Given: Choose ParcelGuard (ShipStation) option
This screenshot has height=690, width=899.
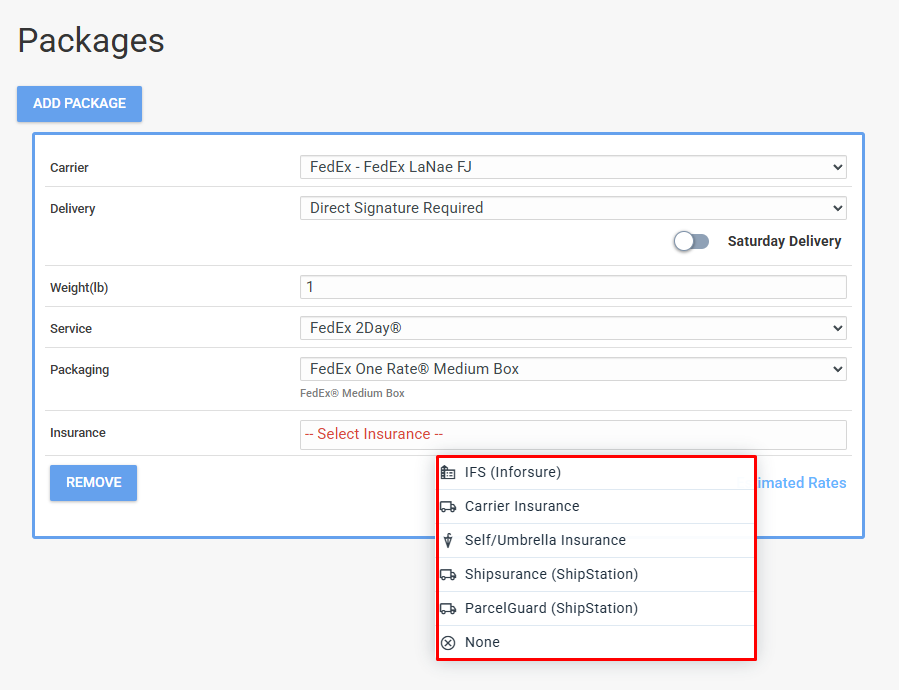Looking at the screenshot, I should pos(596,609).
